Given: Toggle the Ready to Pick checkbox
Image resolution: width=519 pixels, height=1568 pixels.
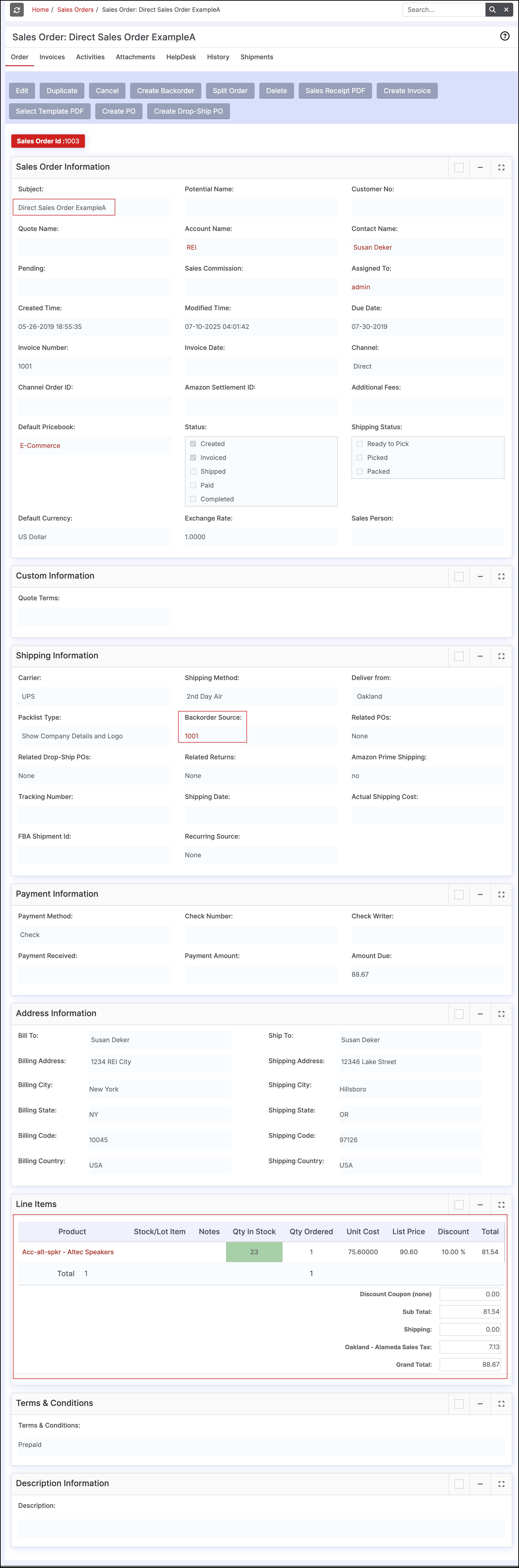Looking at the screenshot, I should pyautogui.click(x=359, y=444).
